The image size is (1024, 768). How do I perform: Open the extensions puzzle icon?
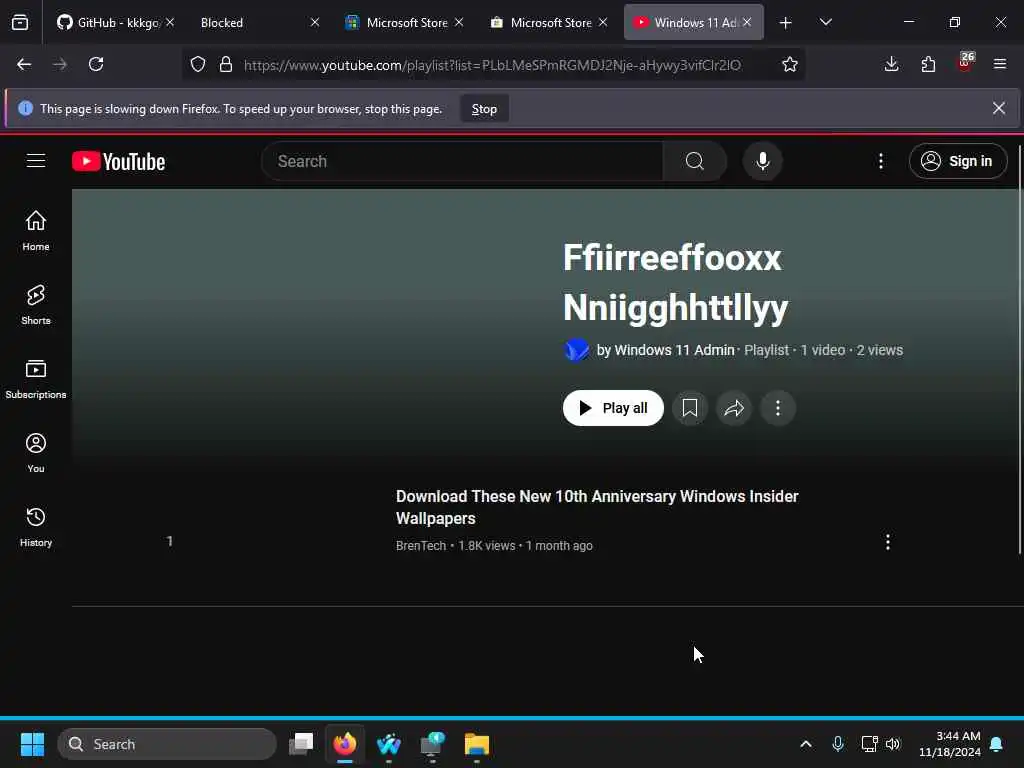point(928,64)
